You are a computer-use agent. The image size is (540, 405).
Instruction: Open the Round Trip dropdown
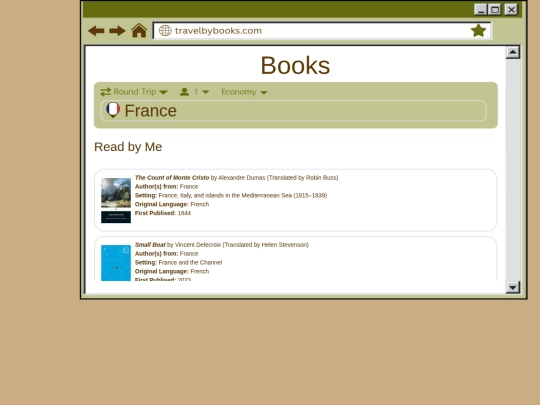coord(134,92)
